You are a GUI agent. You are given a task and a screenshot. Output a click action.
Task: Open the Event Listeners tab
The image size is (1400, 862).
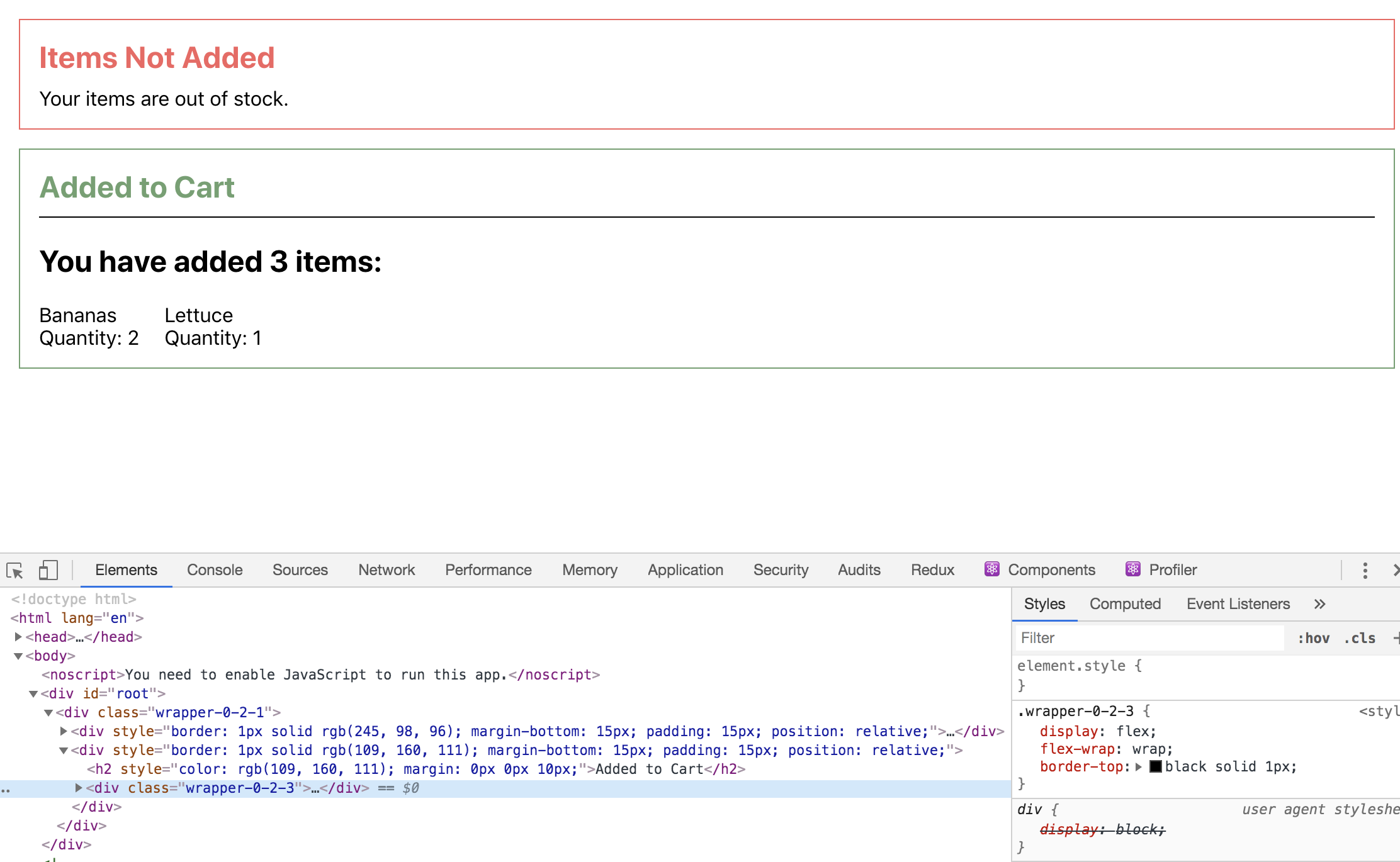pos(1238,604)
